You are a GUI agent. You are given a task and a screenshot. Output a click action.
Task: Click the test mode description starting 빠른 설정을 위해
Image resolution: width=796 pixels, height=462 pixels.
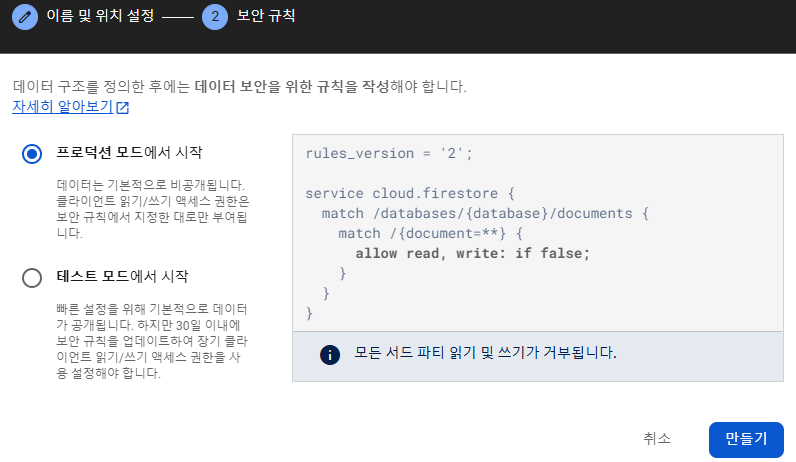tap(152, 341)
